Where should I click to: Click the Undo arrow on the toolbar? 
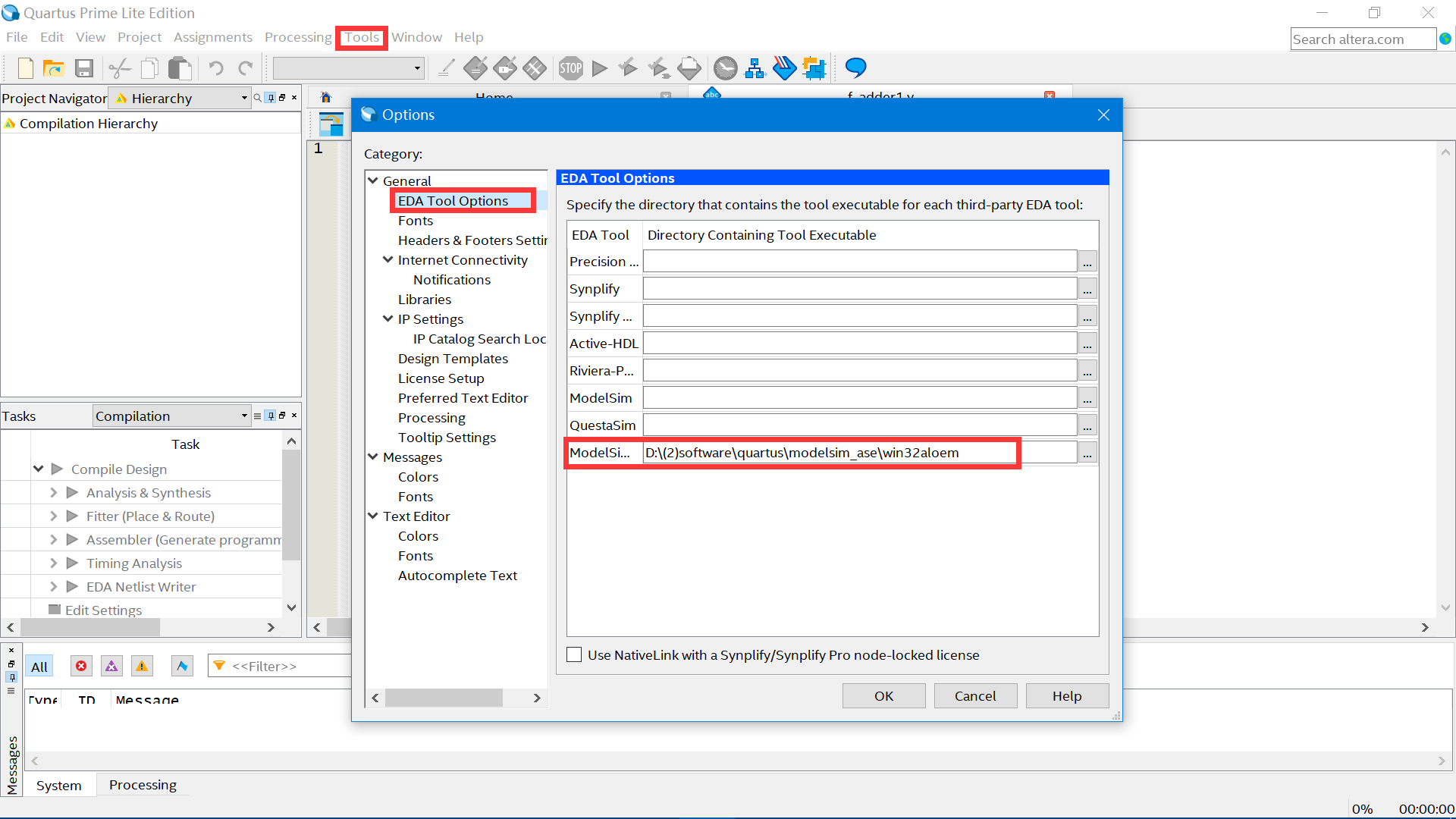pos(216,67)
